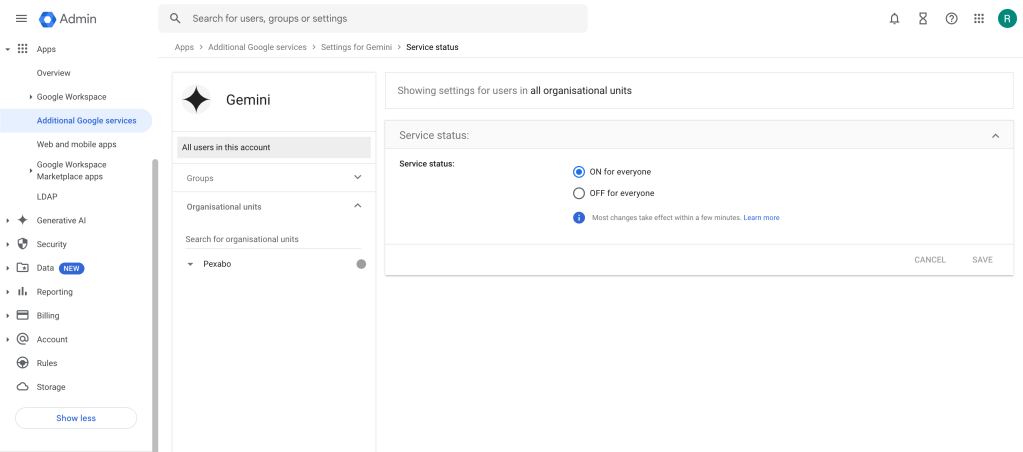Expand the Account section arrow
Image resolution: width=1023 pixels, height=452 pixels.
tap(7, 340)
